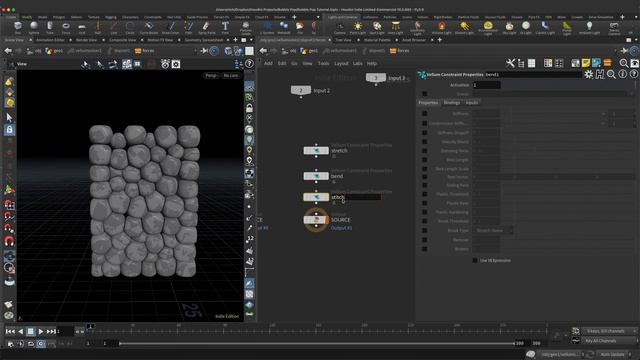
Task: Select the Tube shelf tool
Action: click(50, 28)
